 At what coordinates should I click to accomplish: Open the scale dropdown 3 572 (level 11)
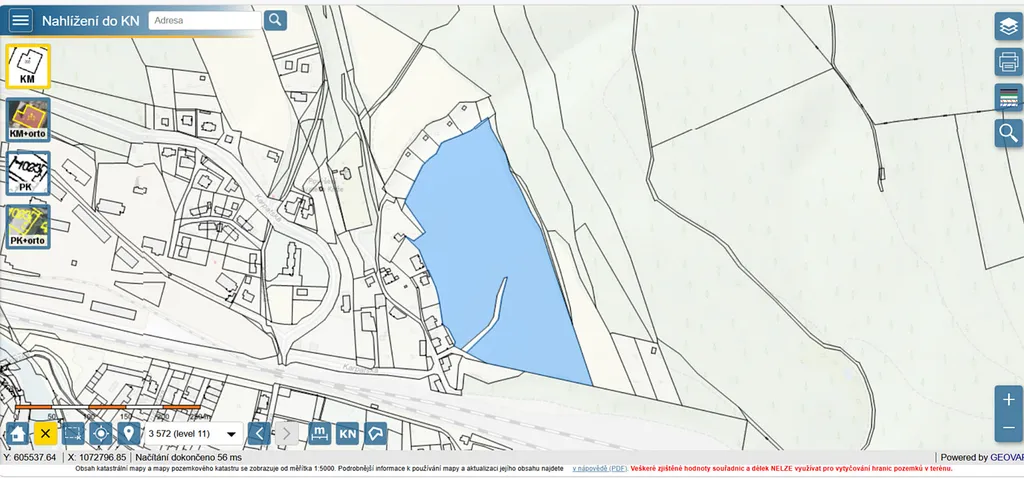pos(192,434)
